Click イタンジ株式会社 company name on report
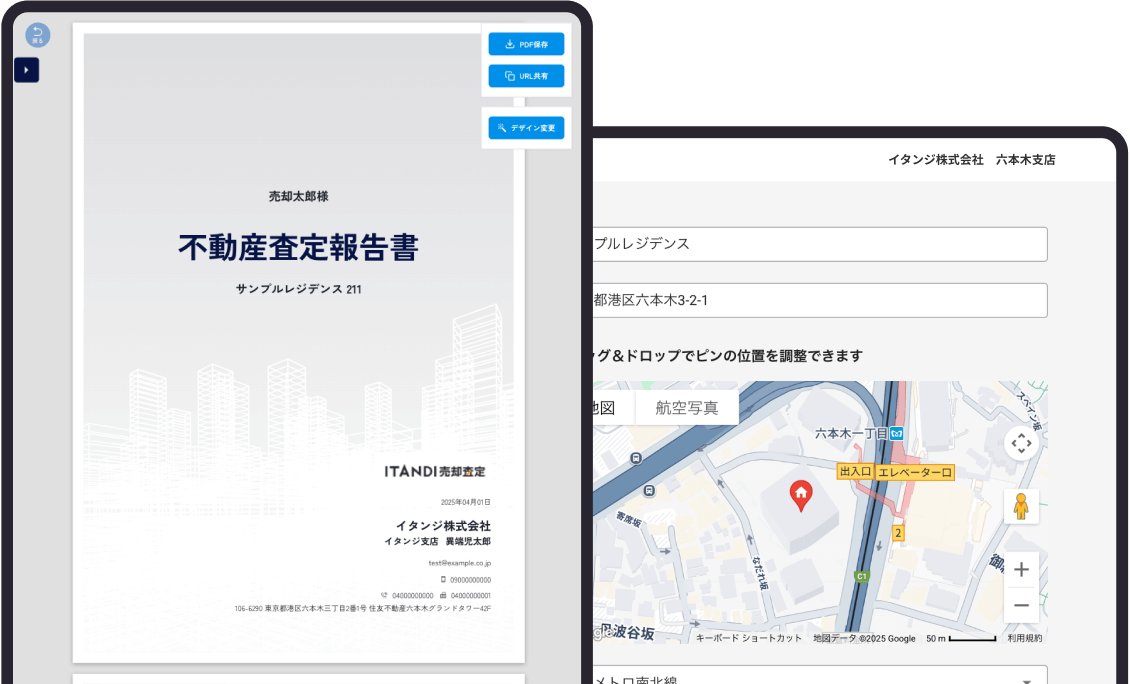1130x684 pixels. [443, 525]
